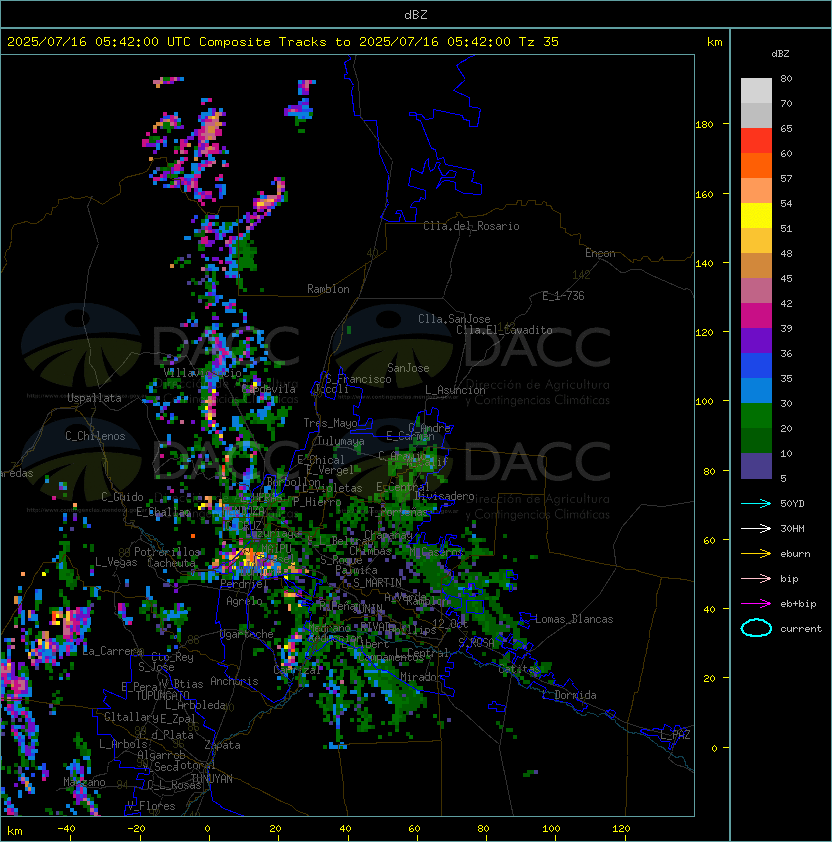Select the green 20-30 dBZ color swatch

pyautogui.click(x=756, y=416)
